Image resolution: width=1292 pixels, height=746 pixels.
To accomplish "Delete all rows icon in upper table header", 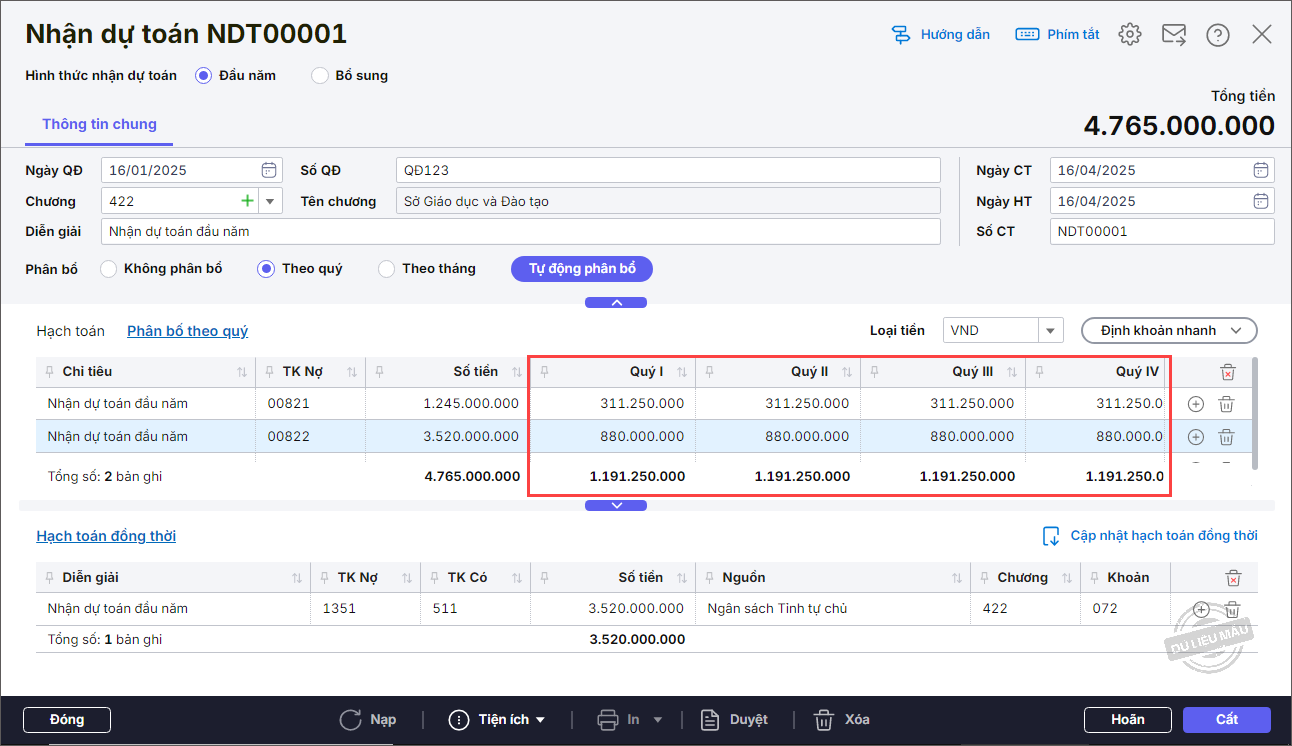I will tap(1228, 372).
